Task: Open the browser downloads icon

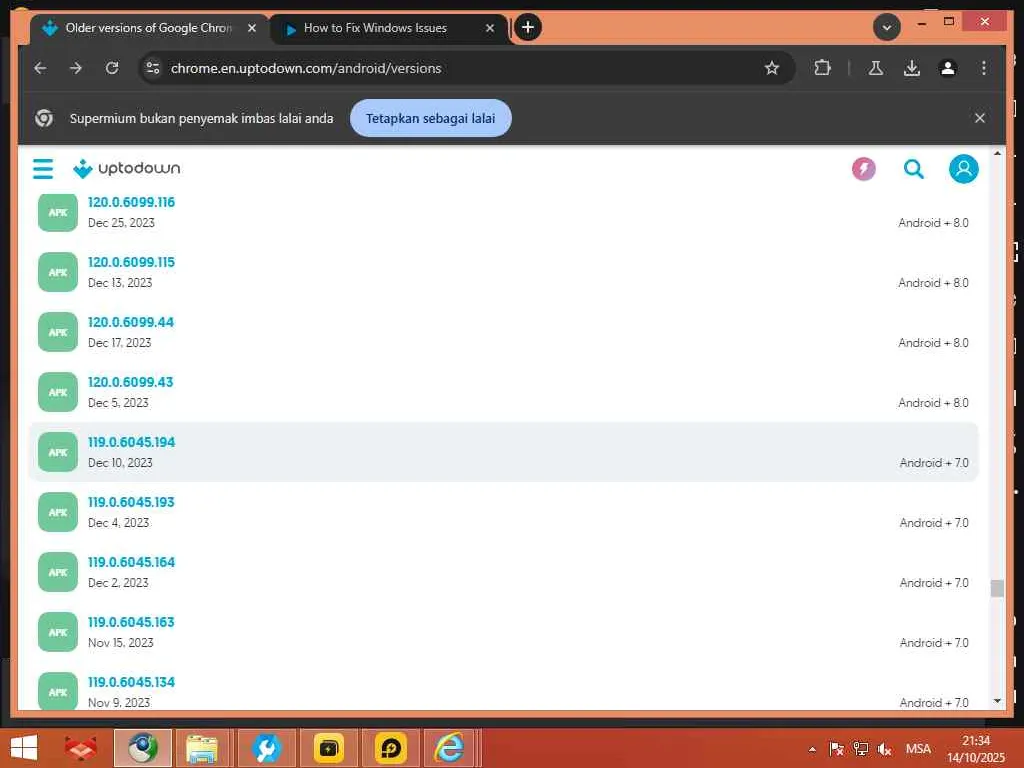Action: tap(912, 68)
